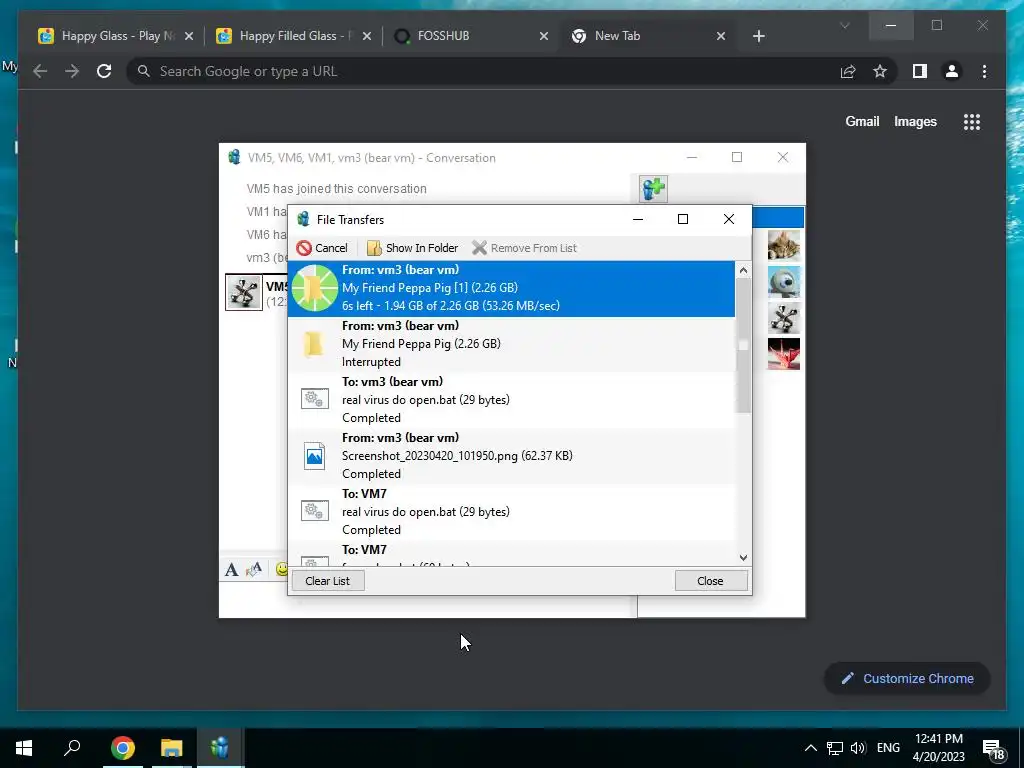Open Chrome three-dot menu
Screen dimensions: 1024x768
[984, 71]
